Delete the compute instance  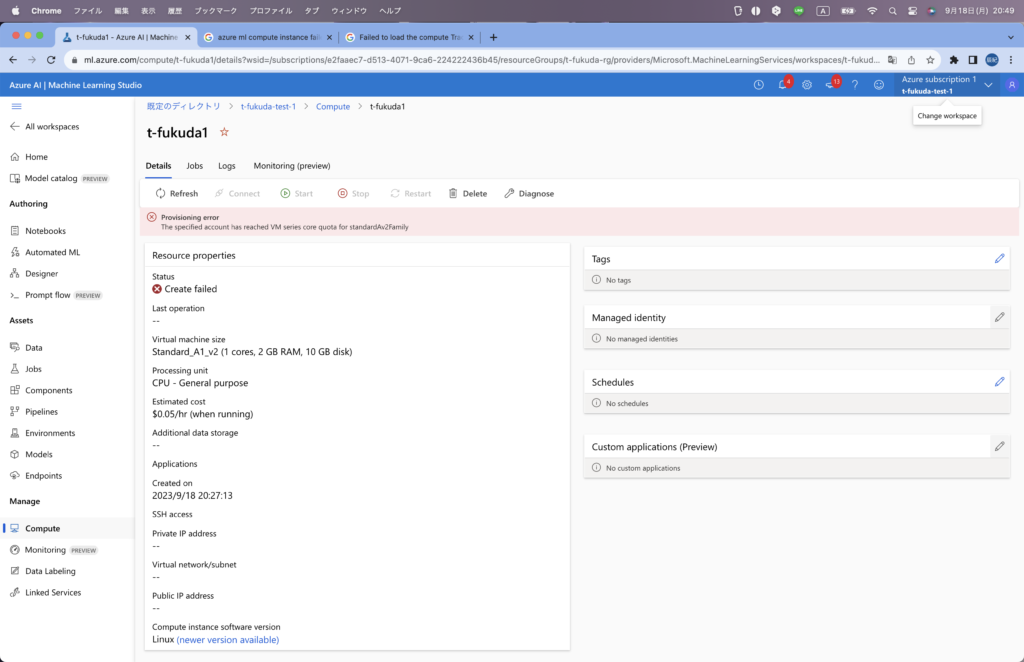[468, 193]
